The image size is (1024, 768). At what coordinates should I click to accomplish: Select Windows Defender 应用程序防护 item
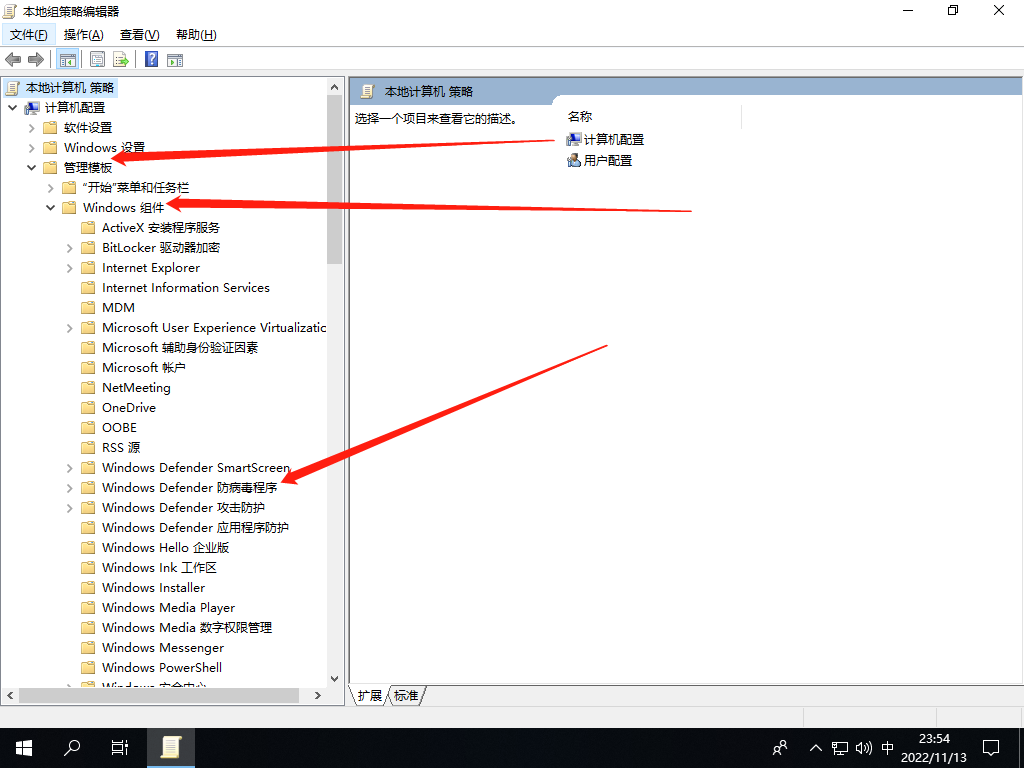pyautogui.click(x=195, y=528)
